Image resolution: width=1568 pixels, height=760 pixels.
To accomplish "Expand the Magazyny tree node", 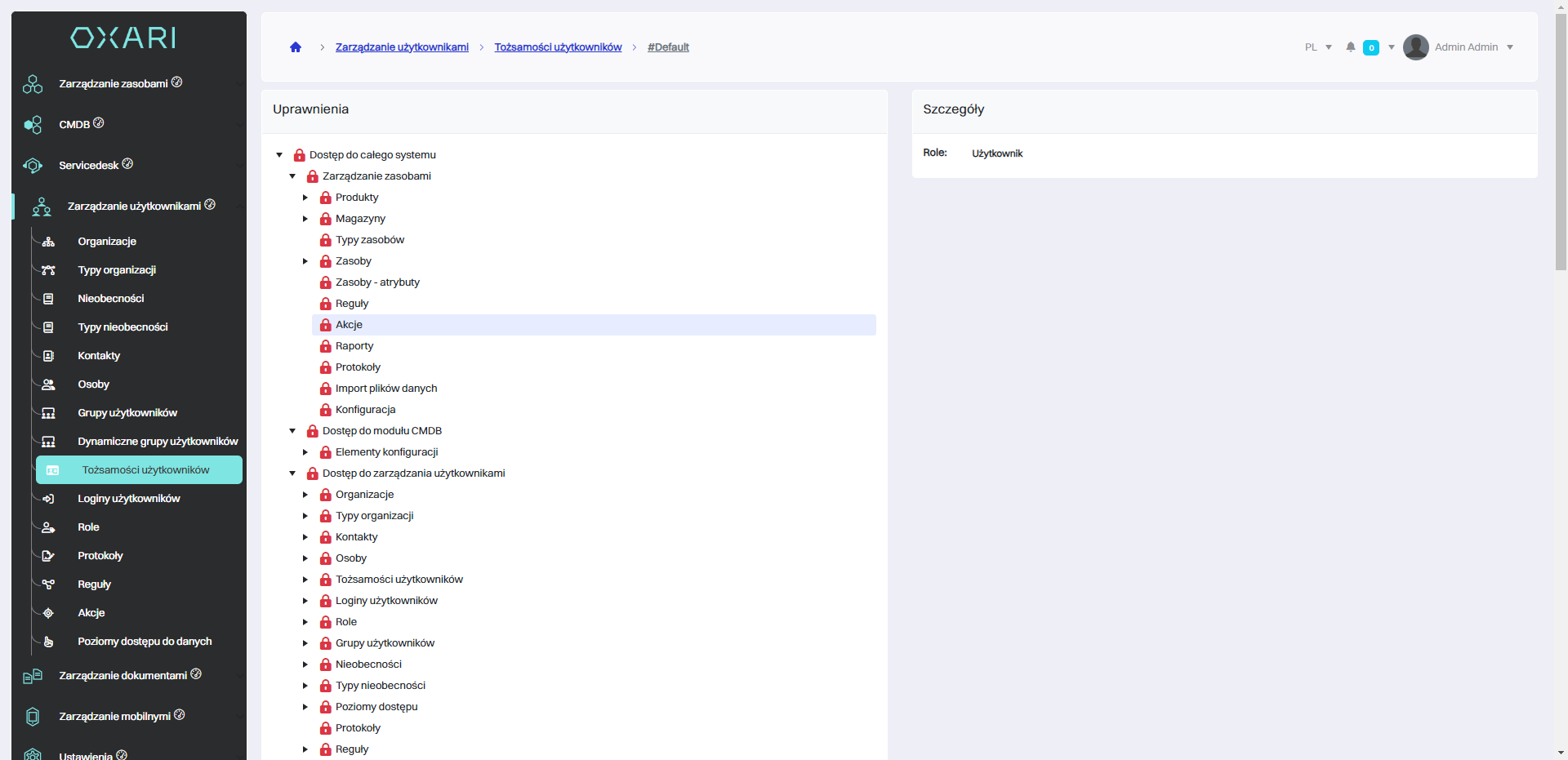I will point(305,219).
